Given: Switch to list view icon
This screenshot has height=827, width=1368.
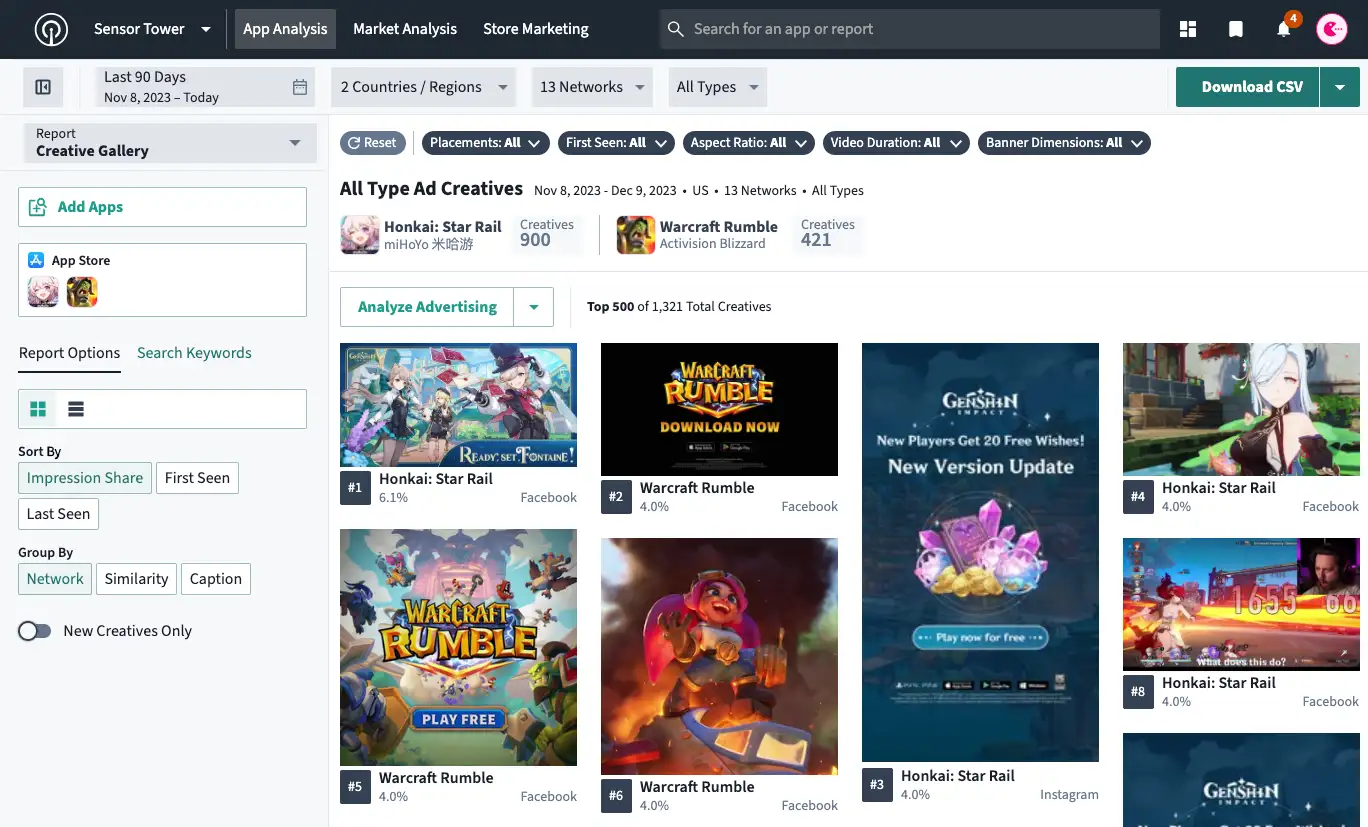Looking at the screenshot, I should pos(76,409).
